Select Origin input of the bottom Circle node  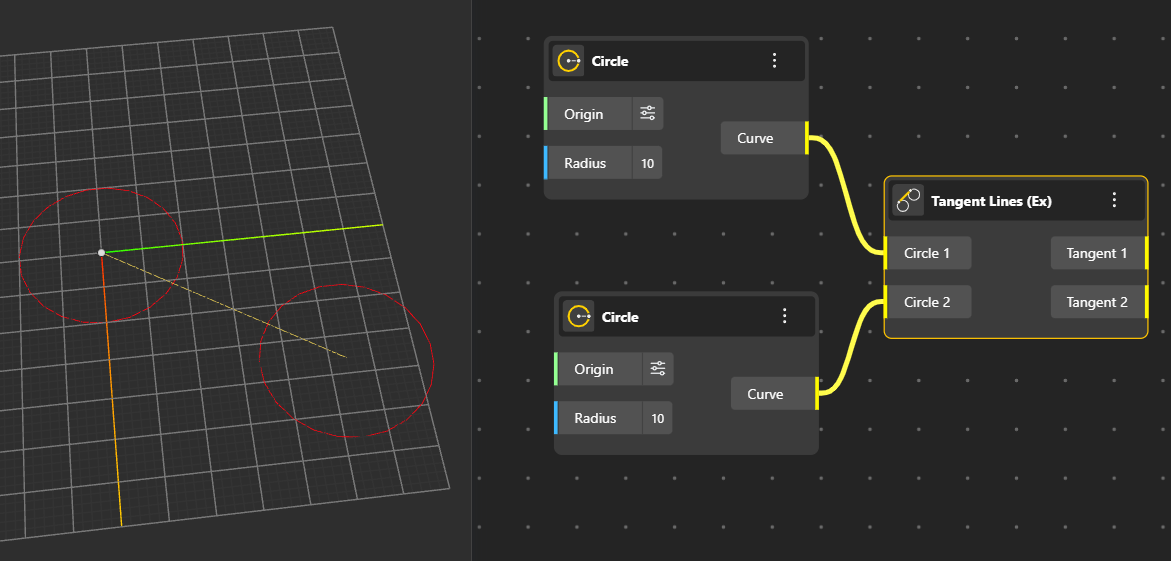(599, 369)
